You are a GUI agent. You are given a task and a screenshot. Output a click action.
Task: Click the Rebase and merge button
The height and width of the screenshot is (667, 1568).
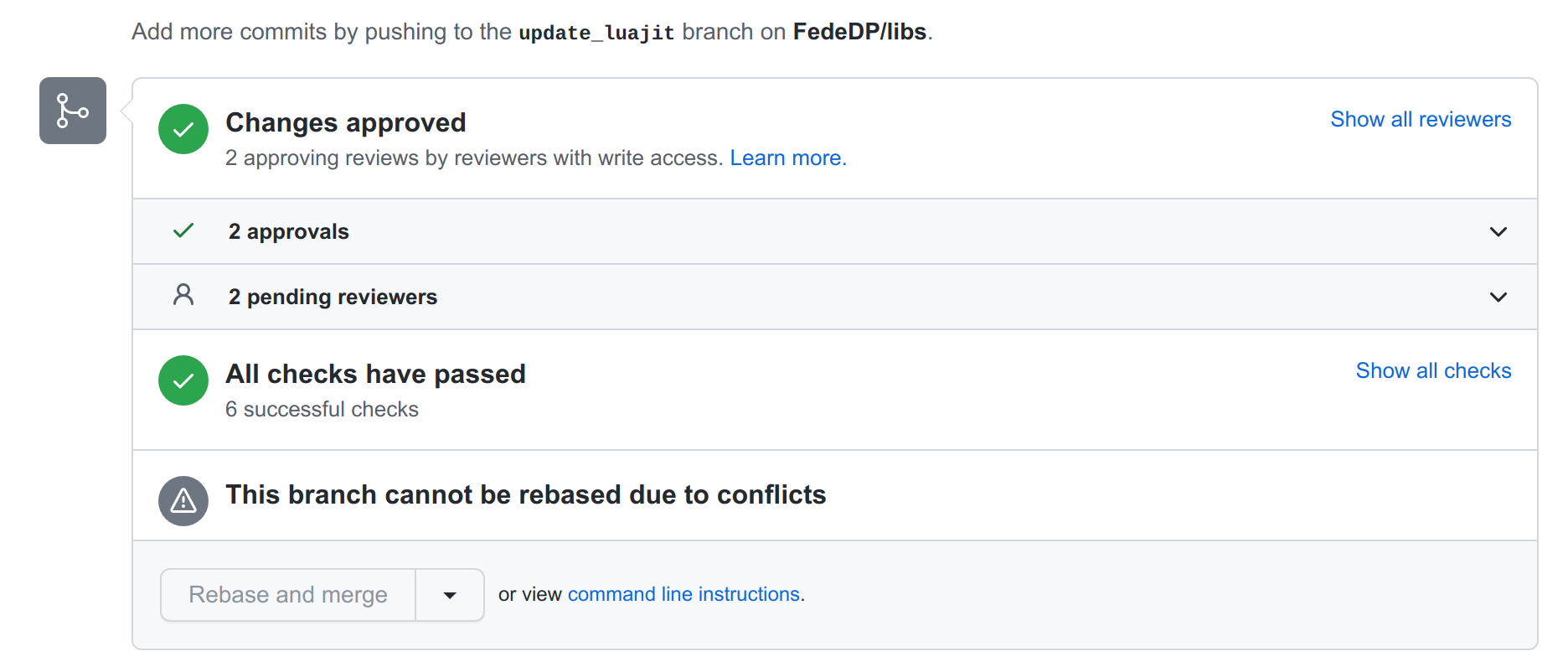coord(287,595)
